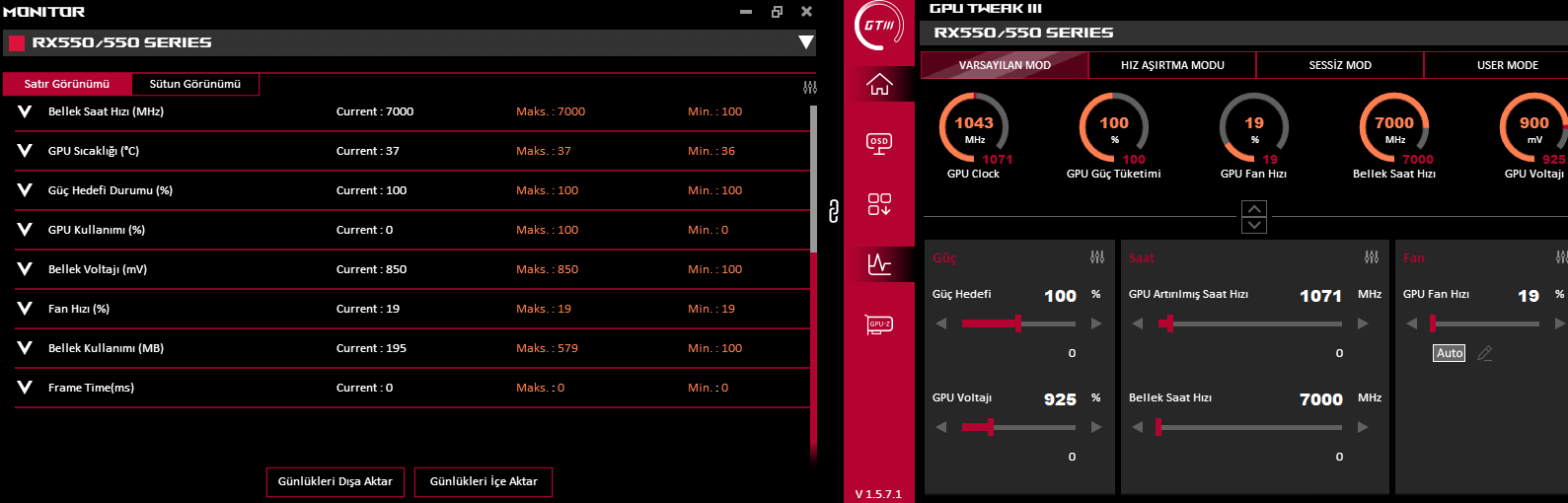Edit the fan curve pencil icon

click(1484, 353)
